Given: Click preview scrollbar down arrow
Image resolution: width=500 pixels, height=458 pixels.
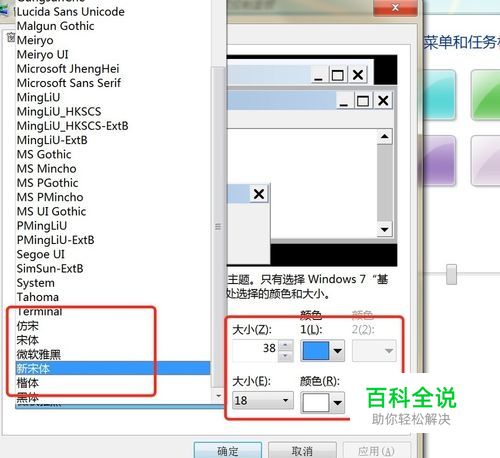Looking at the screenshot, I should (385, 229).
